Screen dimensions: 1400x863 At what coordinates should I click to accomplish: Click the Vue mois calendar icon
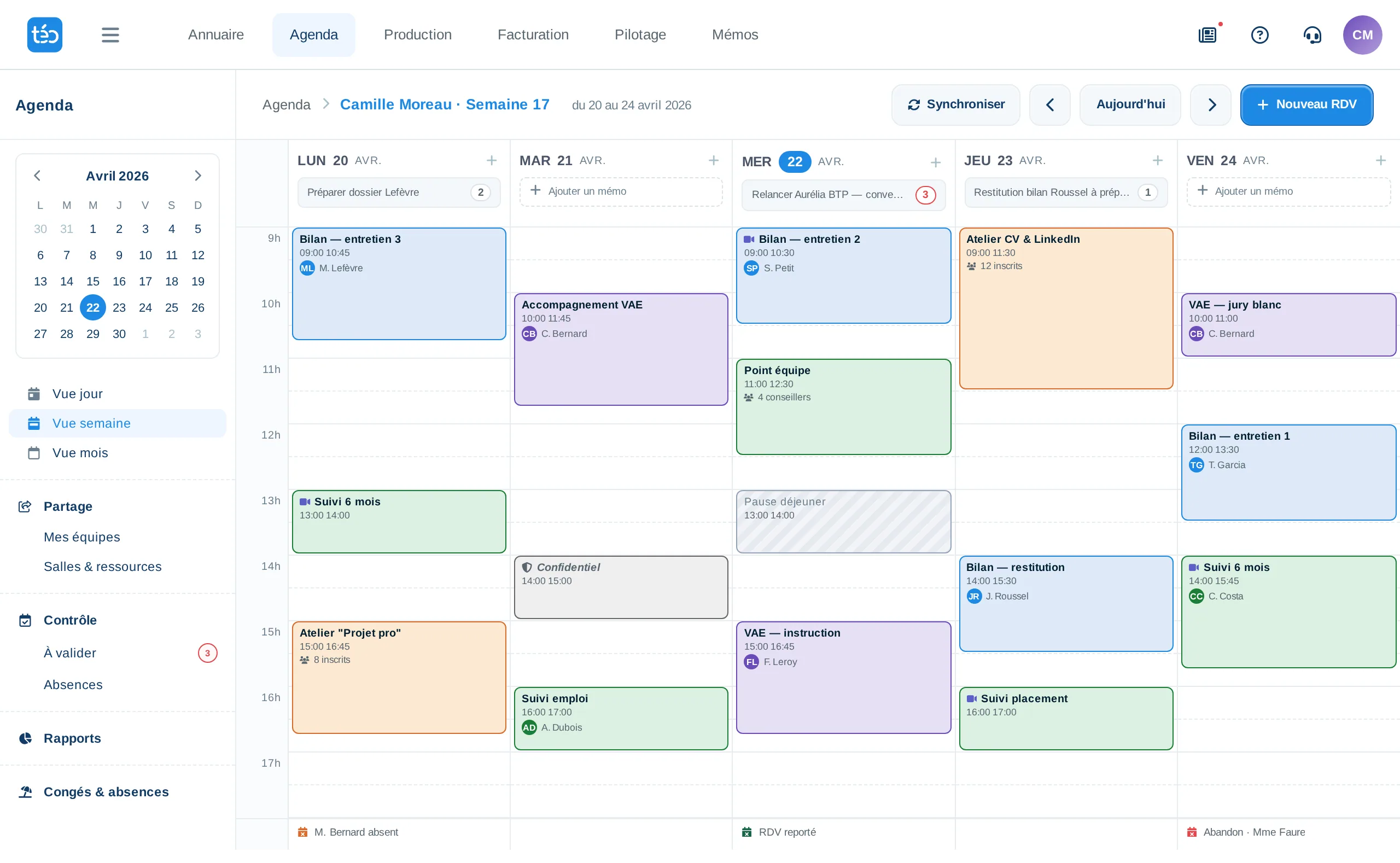tap(34, 453)
